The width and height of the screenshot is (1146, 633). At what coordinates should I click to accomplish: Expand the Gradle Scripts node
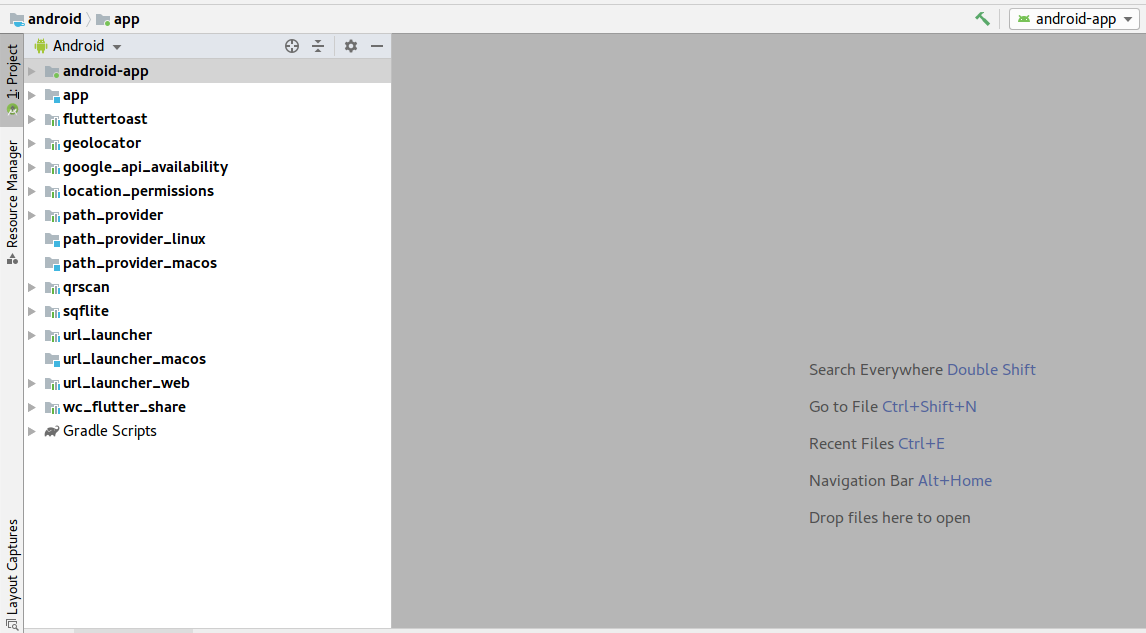click(31, 430)
